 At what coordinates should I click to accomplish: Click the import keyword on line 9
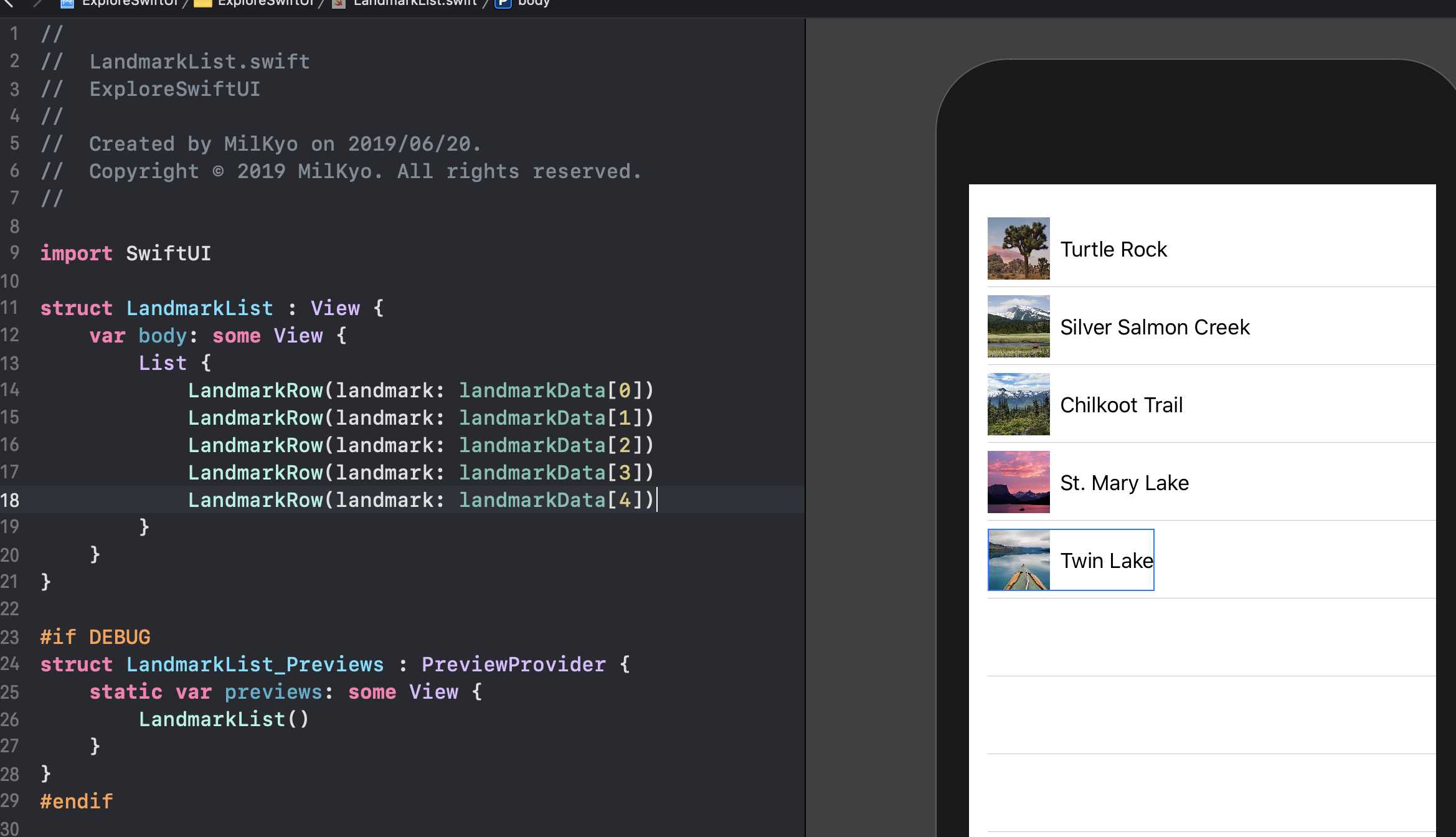[76, 253]
